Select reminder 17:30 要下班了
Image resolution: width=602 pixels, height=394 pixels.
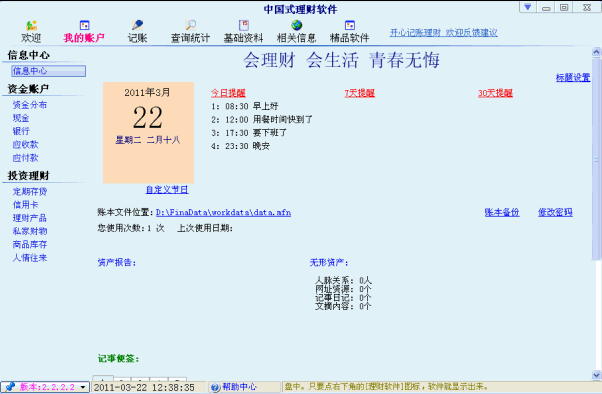click(x=249, y=133)
